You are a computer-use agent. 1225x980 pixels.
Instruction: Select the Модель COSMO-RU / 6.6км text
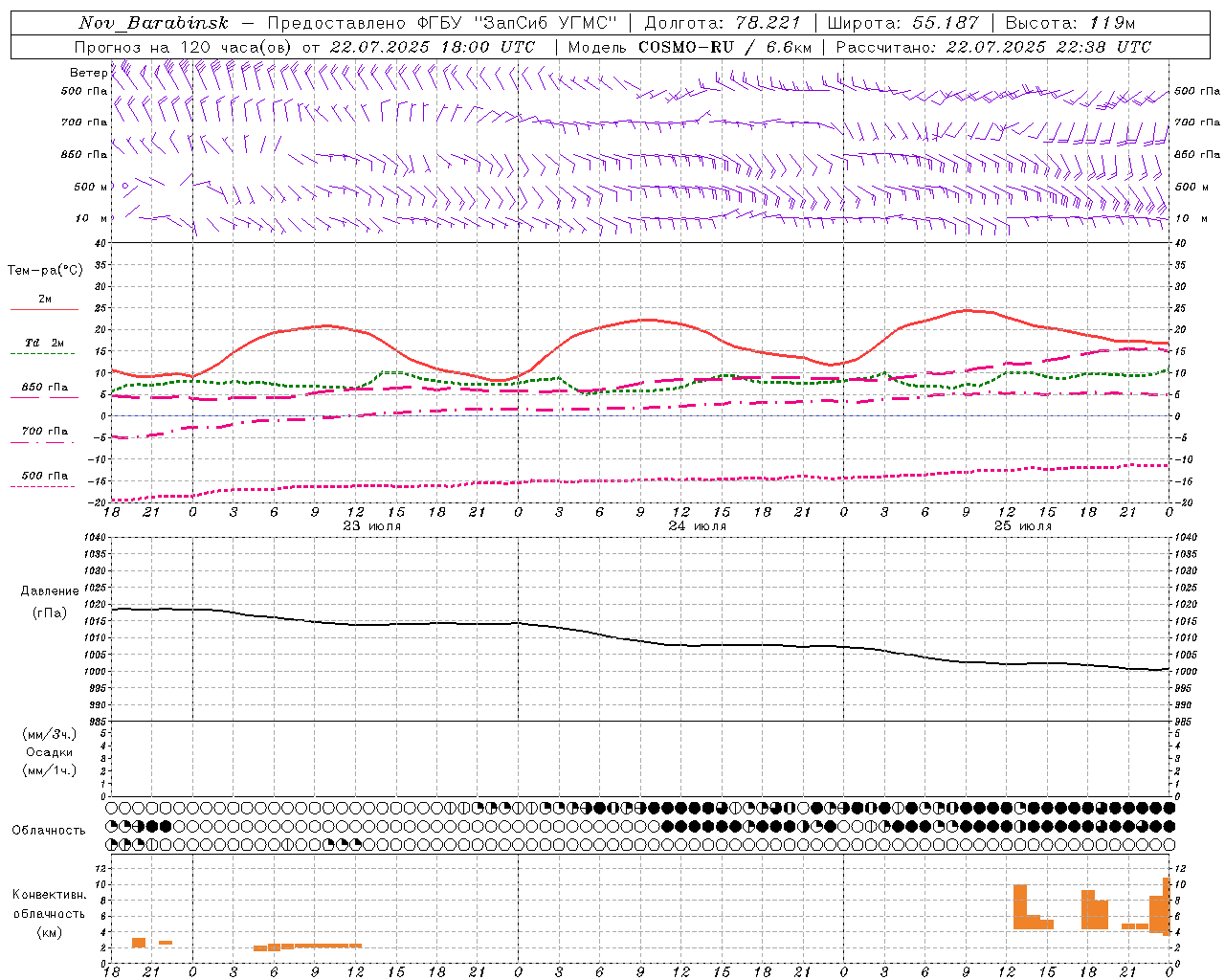(x=690, y=47)
